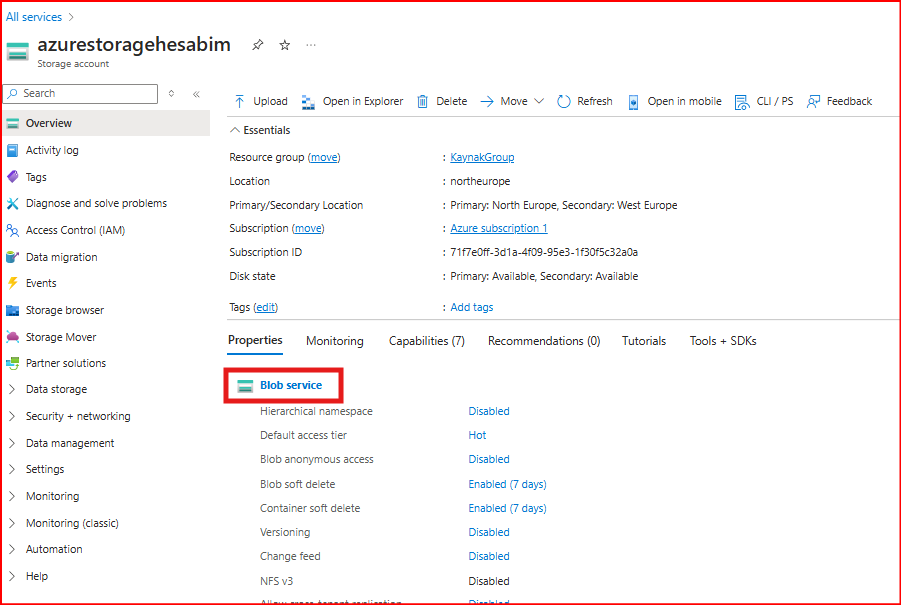
Task: Open Diagnose and solve problems
Action: coord(96,203)
